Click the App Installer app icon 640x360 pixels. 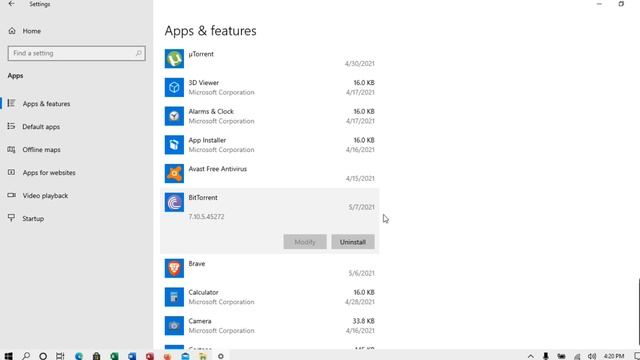tap(174, 145)
